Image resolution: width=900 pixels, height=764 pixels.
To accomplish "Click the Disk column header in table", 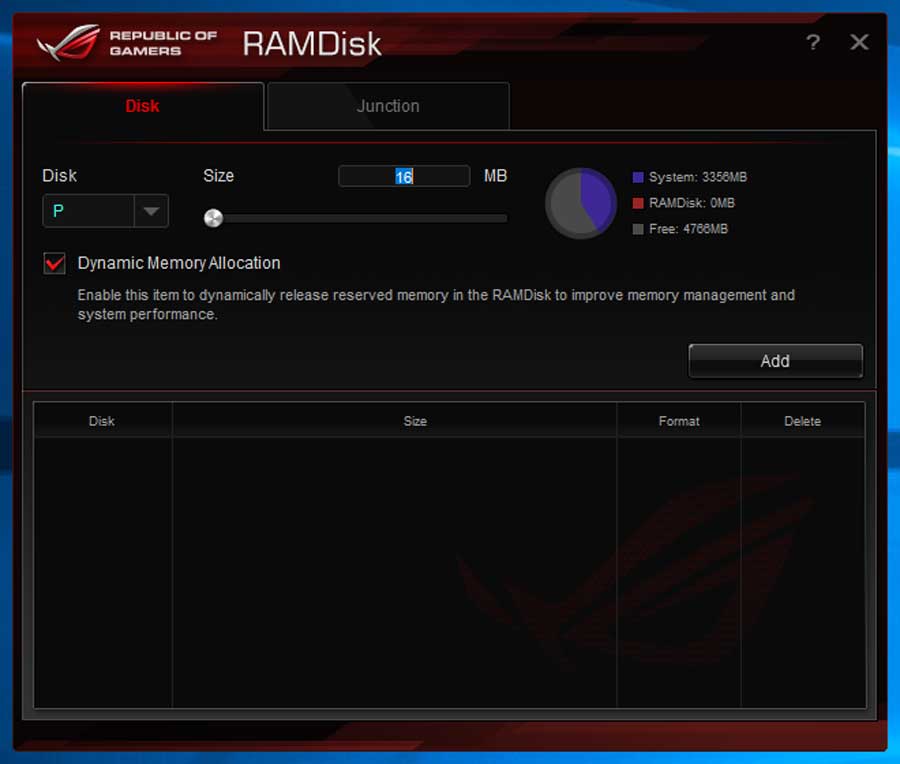I will (x=102, y=421).
